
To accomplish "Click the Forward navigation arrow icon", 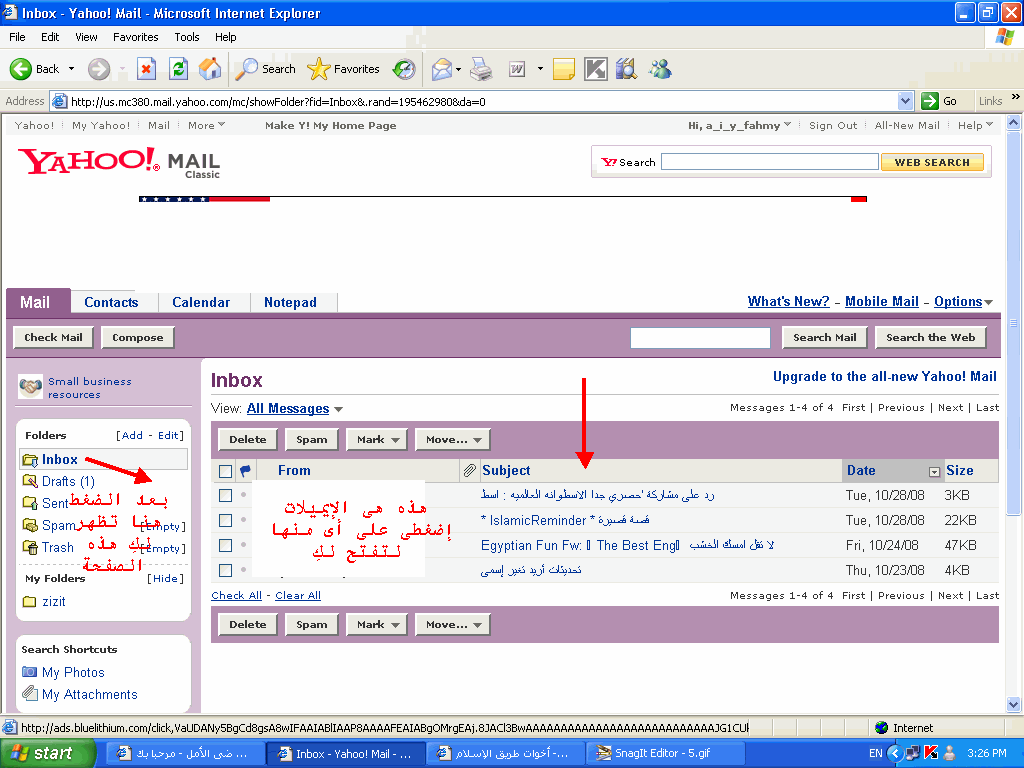I will (x=99, y=69).
